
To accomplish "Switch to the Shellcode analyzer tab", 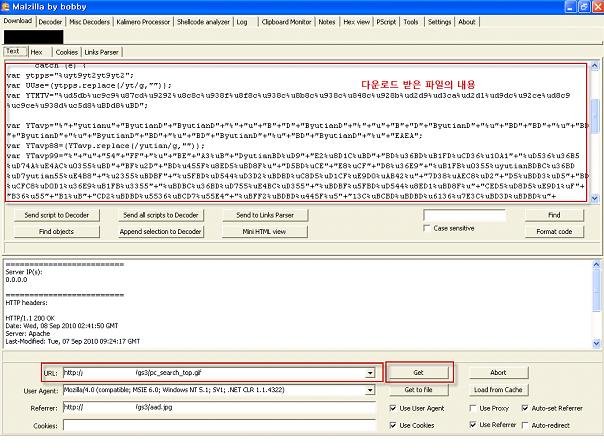I will tap(203, 22).
